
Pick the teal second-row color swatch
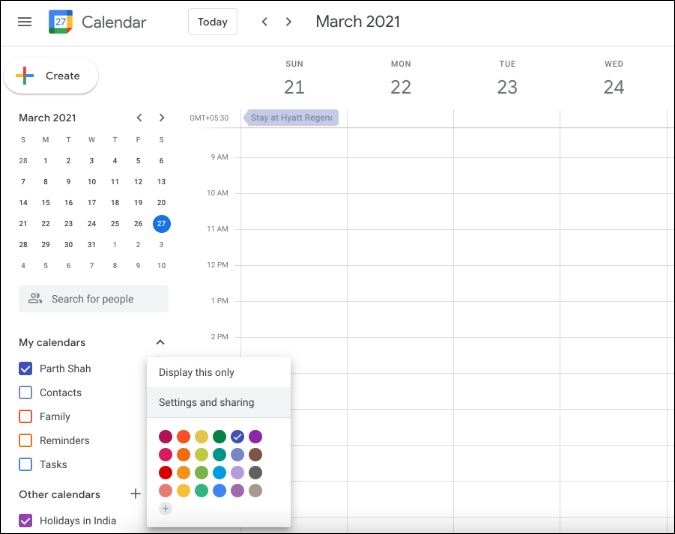coord(219,454)
